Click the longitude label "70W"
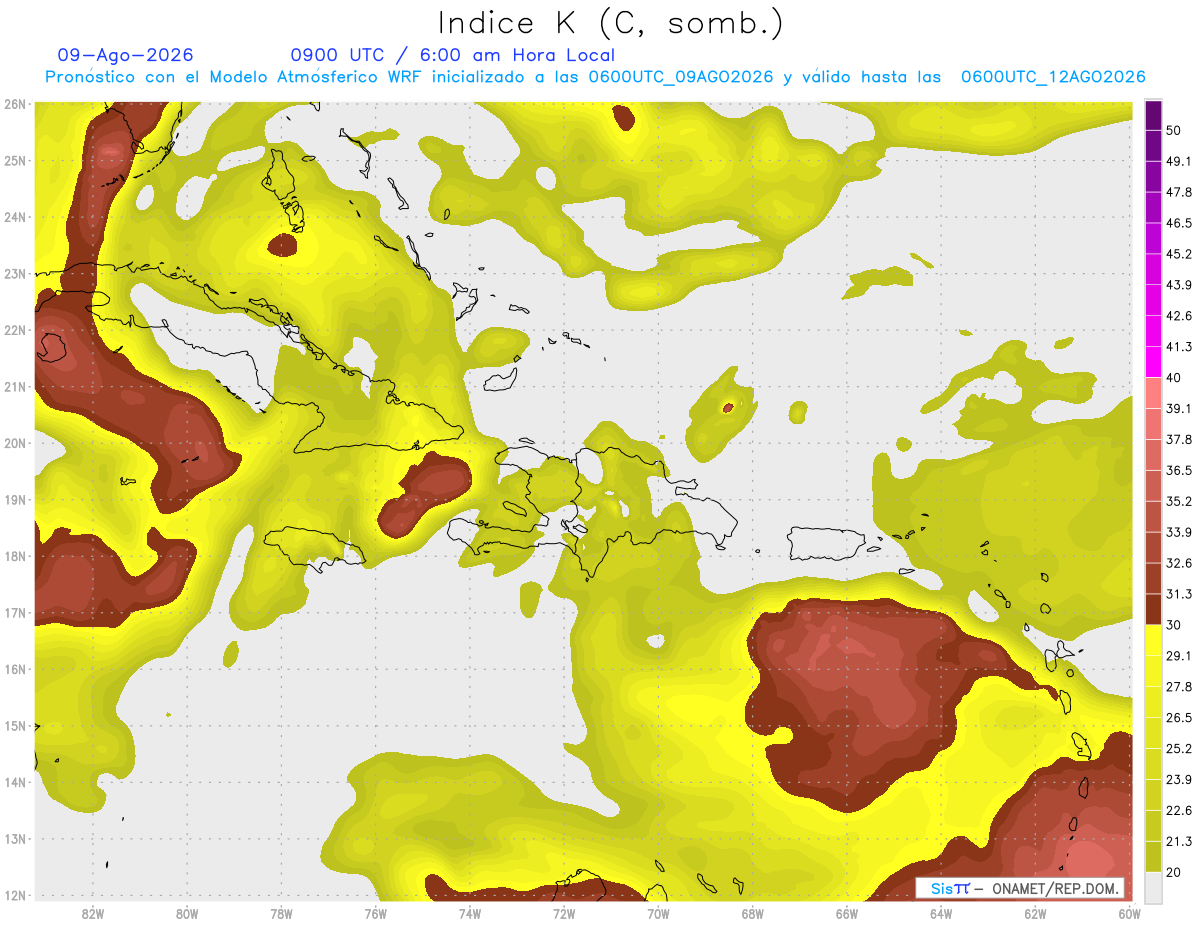Screen dimensions: 1200x927 click(658, 913)
